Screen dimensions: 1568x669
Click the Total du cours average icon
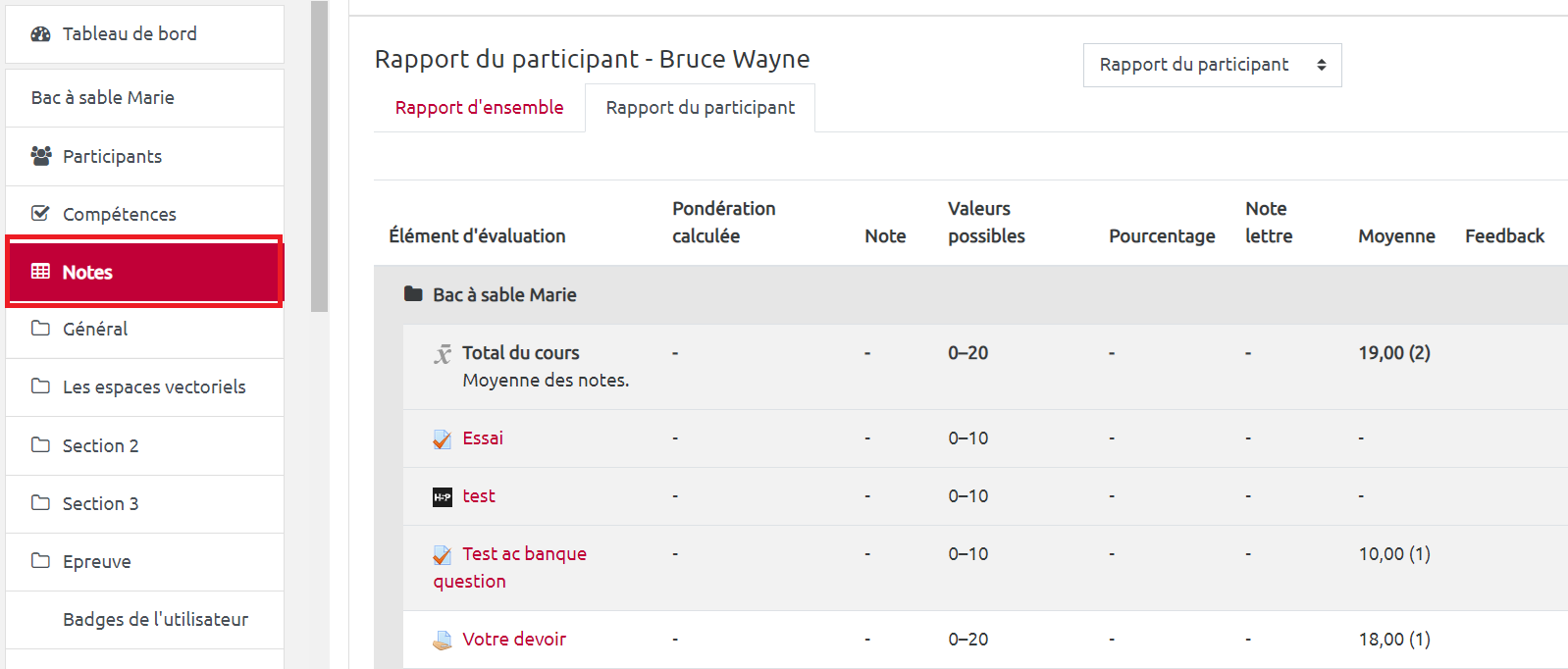click(443, 353)
